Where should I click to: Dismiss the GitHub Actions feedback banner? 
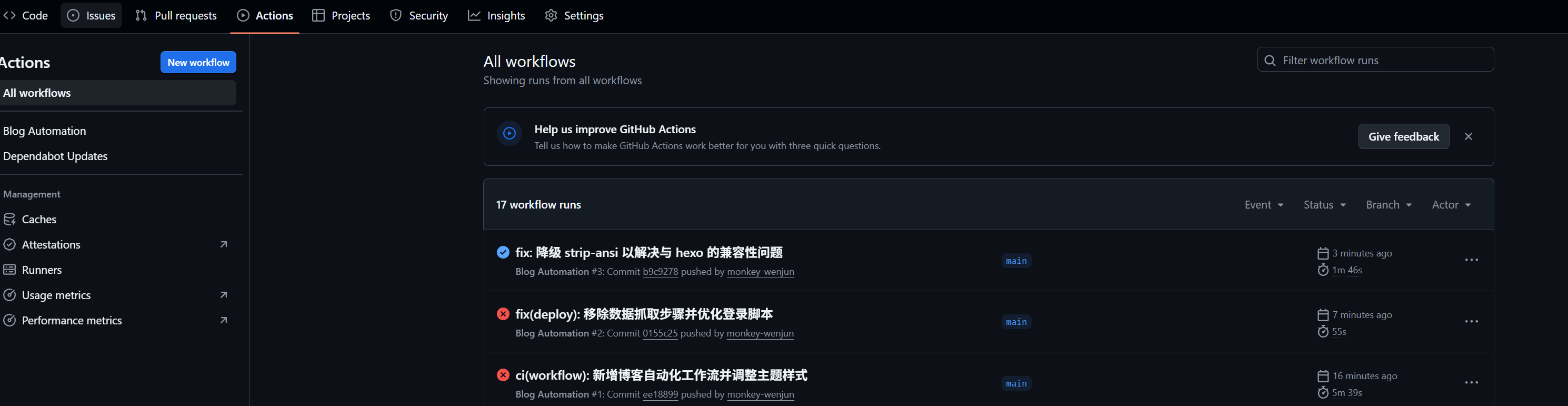point(1468,136)
